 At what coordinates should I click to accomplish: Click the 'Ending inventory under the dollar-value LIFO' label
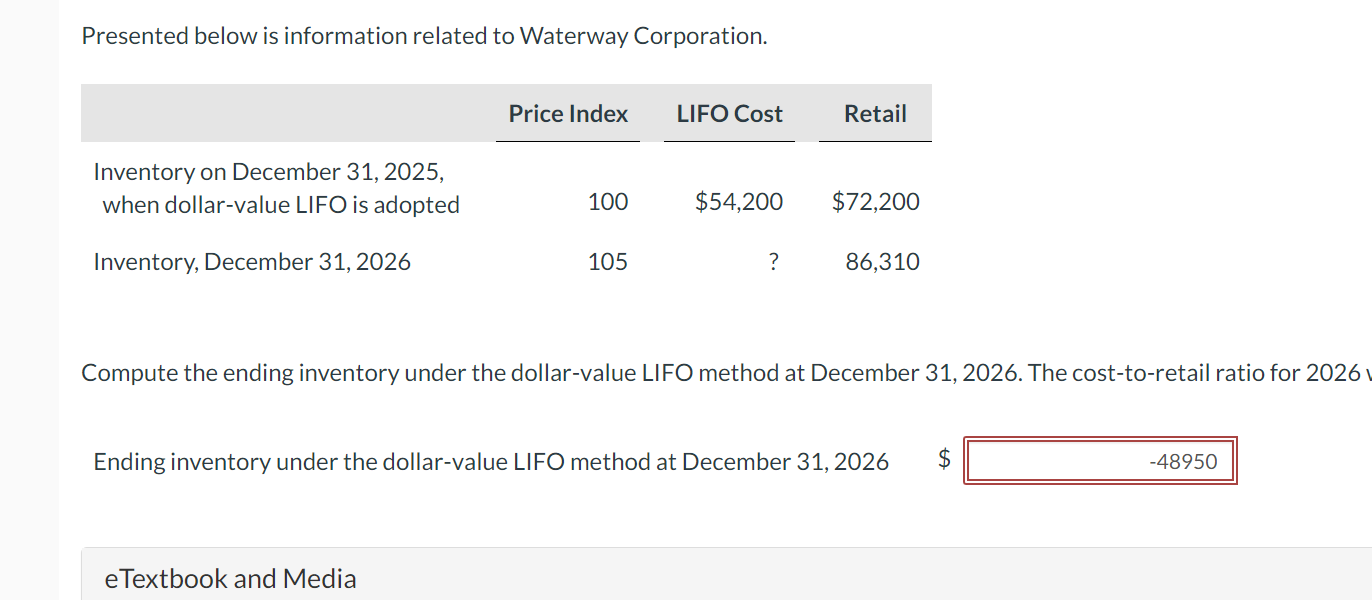490,461
